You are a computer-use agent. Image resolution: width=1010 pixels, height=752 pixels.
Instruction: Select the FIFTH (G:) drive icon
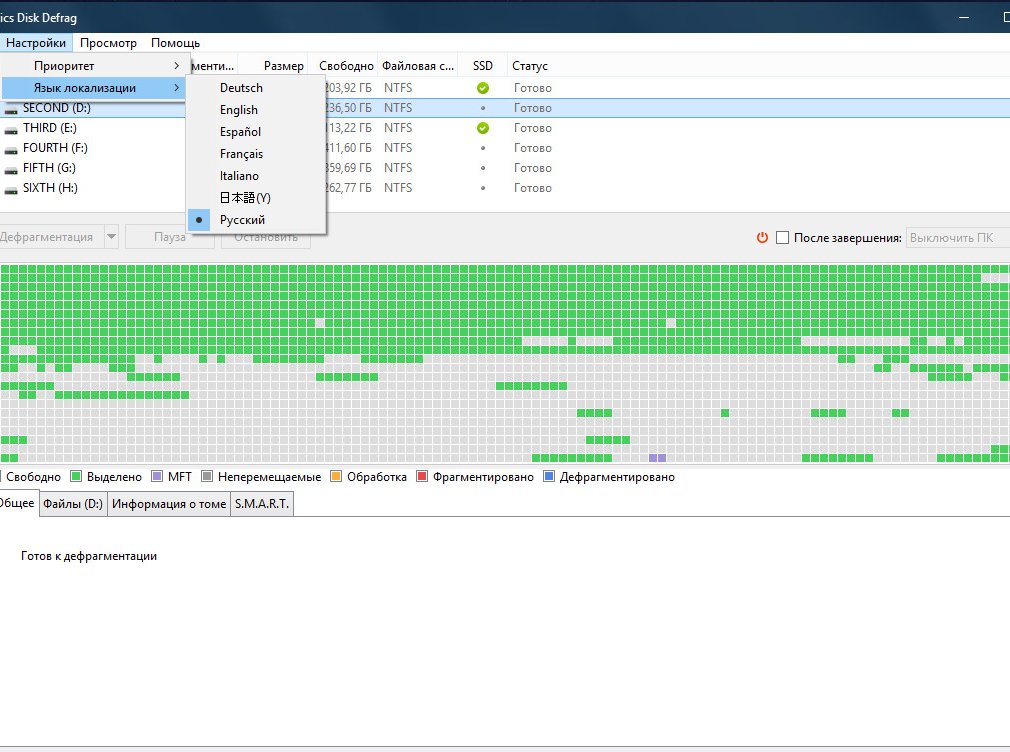11,169
